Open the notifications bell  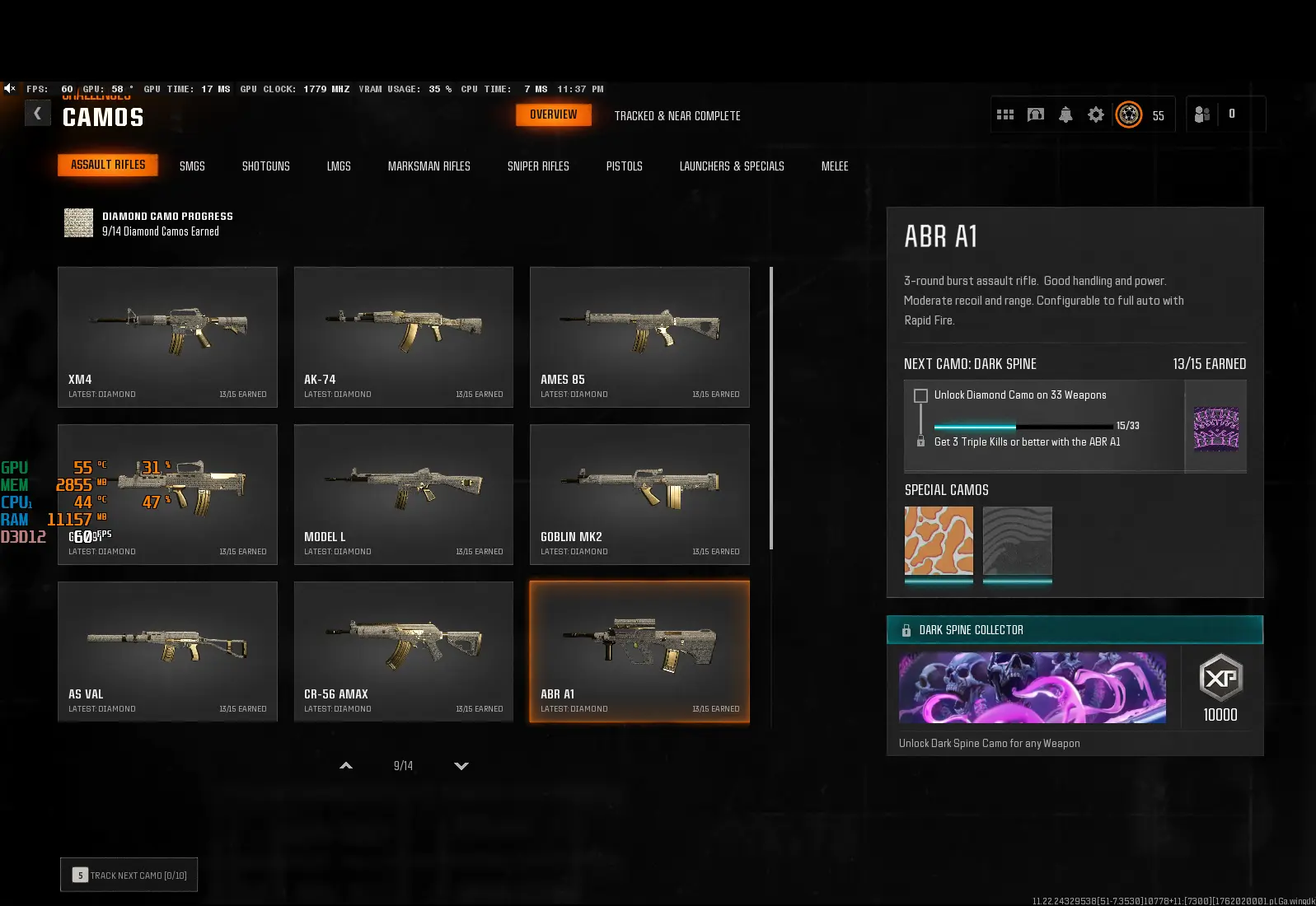pos(1065,114)
